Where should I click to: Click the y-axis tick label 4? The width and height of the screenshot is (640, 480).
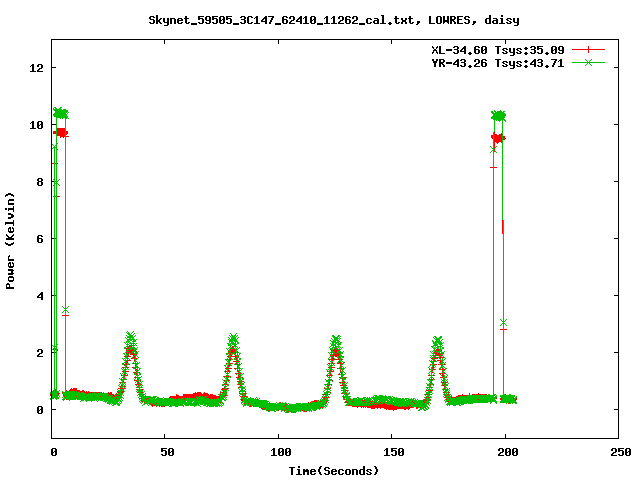coord(40,296)
